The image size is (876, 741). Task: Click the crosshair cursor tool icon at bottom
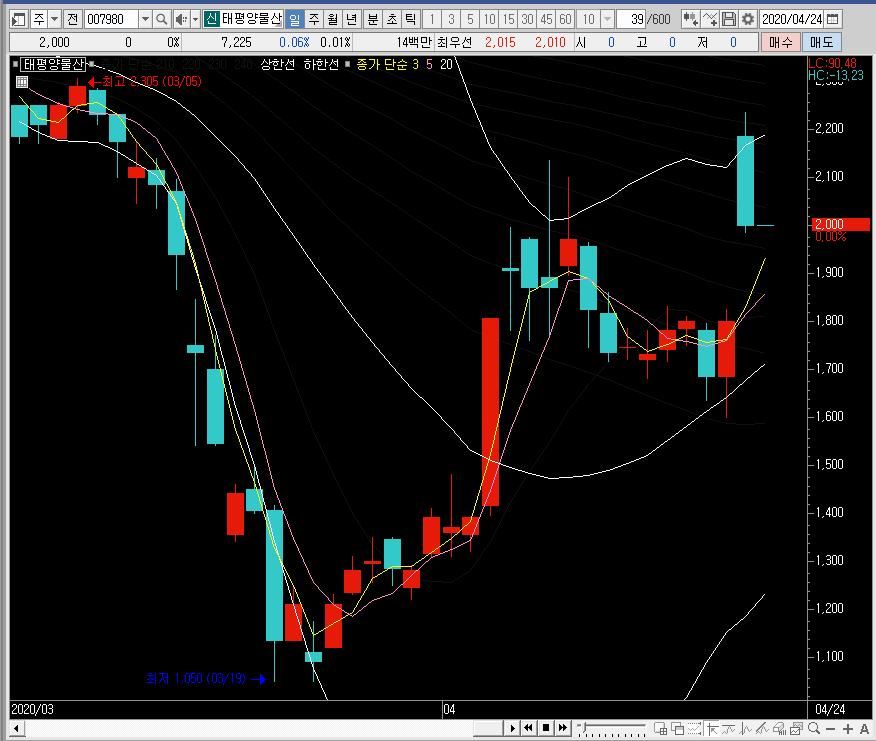pos(712,728)
